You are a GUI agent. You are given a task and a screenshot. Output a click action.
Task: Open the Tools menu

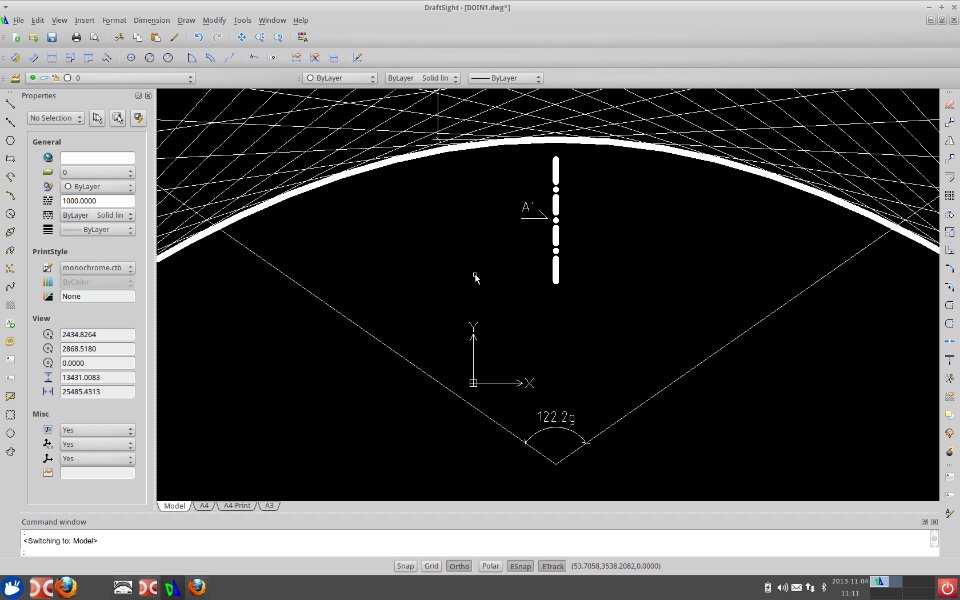tap(242, 20)
